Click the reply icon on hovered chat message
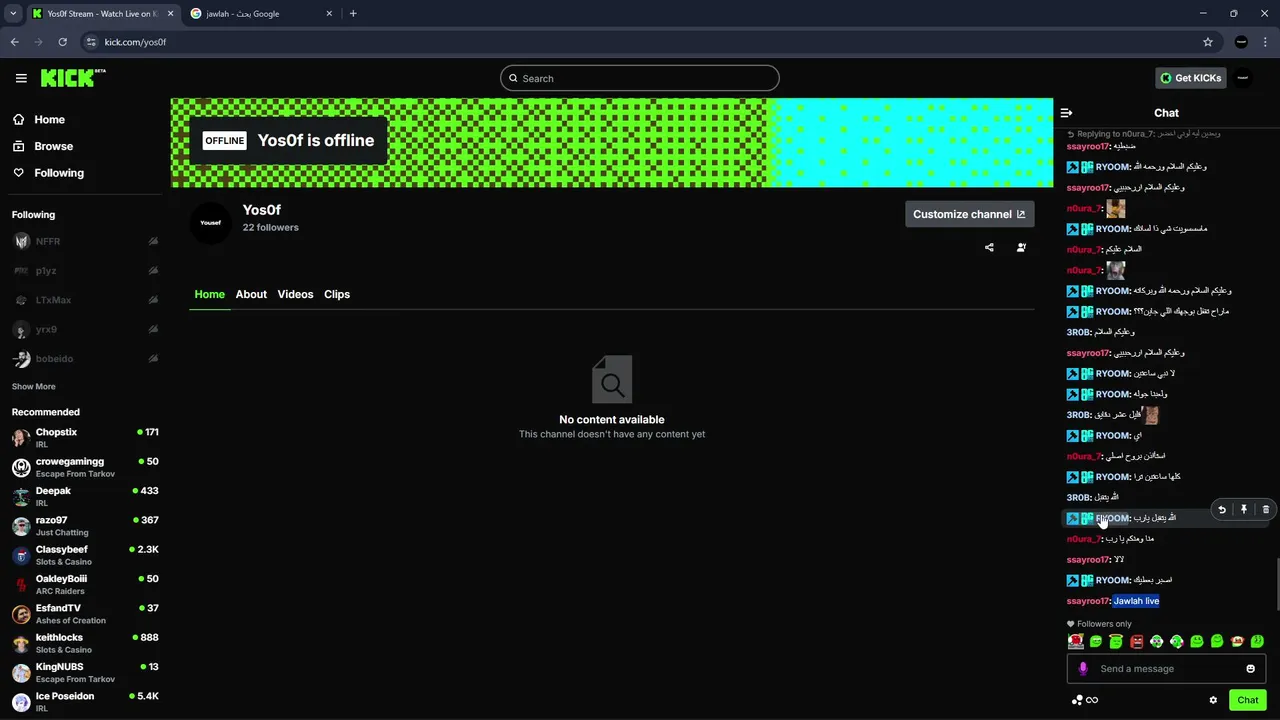 tap(1222, 510)
